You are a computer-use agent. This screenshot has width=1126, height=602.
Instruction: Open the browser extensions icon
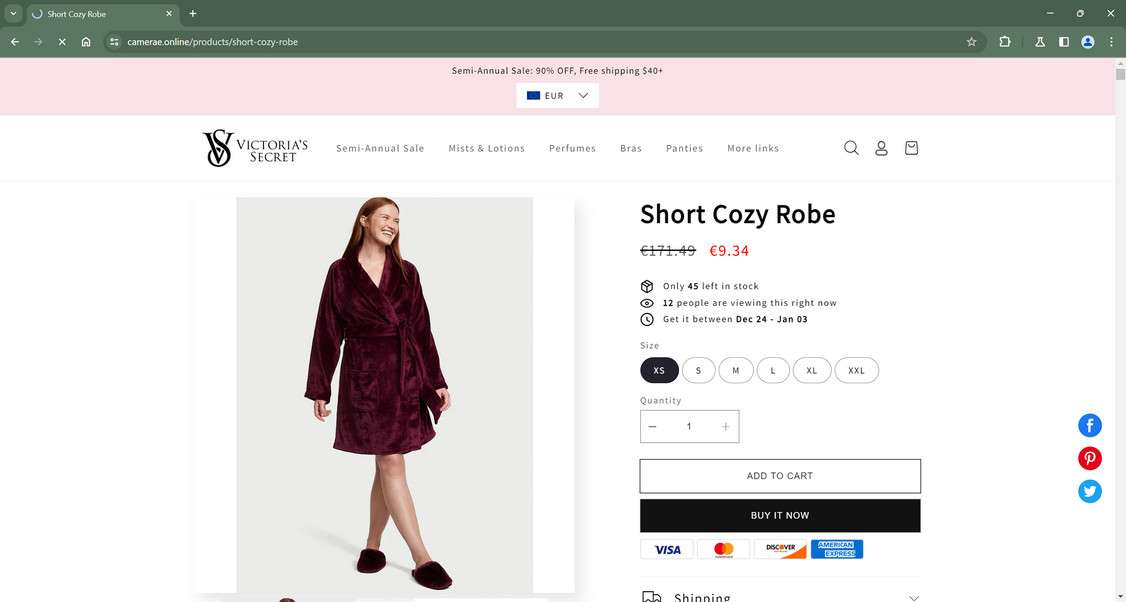[1005, 42]
